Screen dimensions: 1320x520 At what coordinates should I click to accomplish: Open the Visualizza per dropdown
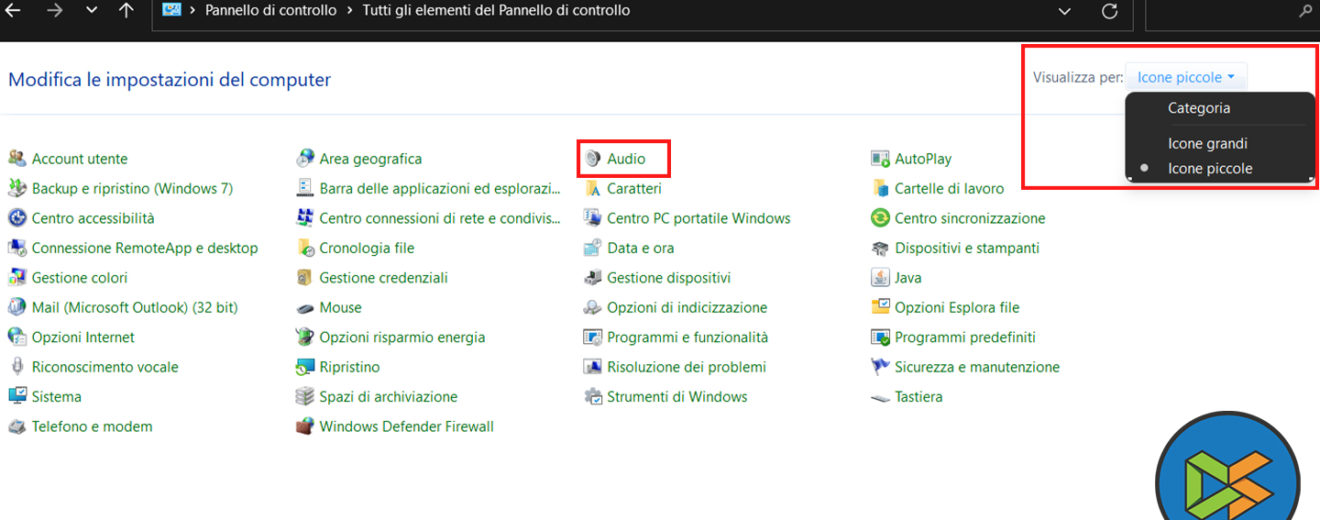1186,77
